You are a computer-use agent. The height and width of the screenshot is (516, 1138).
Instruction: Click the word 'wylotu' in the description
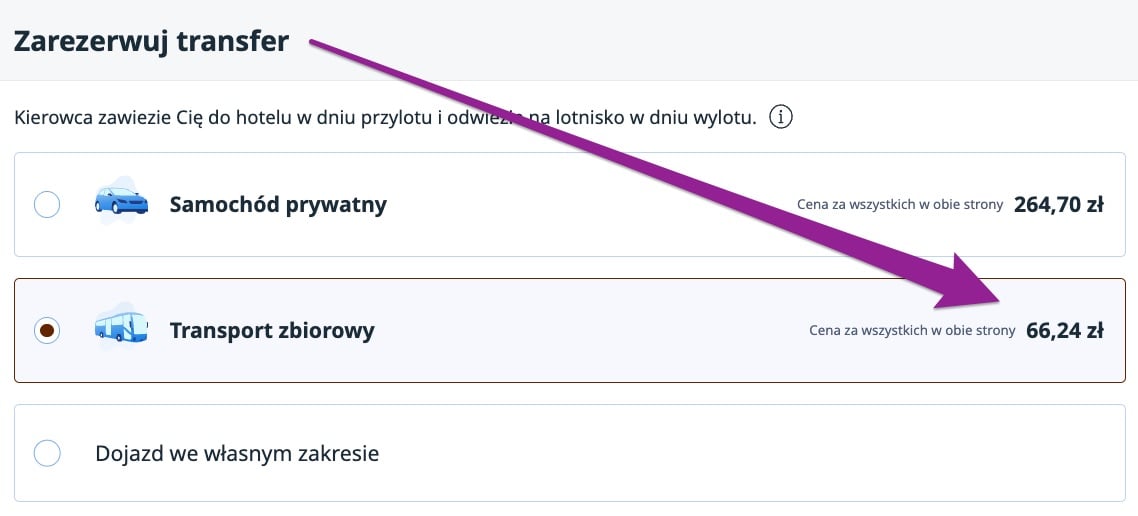725,118
